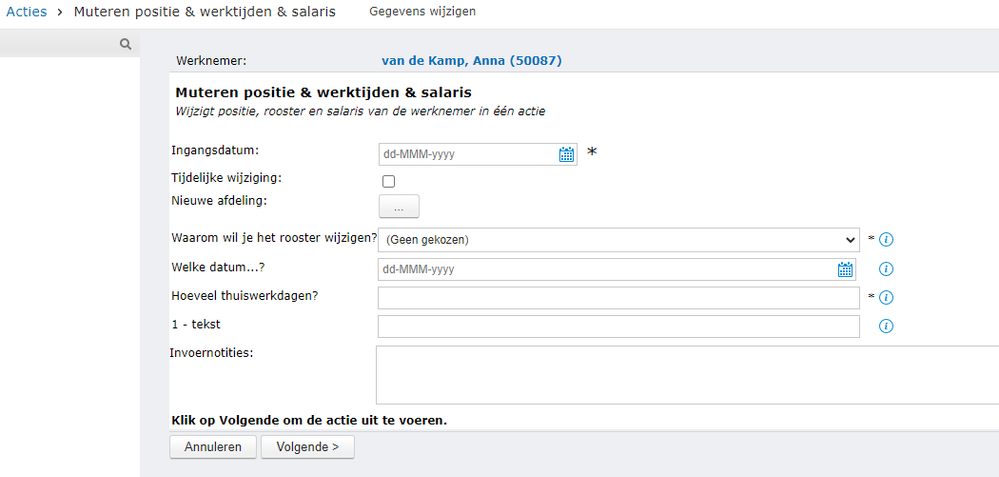Image resolution: width=999 pixels, height=477 pixels.
Task: Show info icon for 1 - tekst field
Action: [x=885, y=326]
